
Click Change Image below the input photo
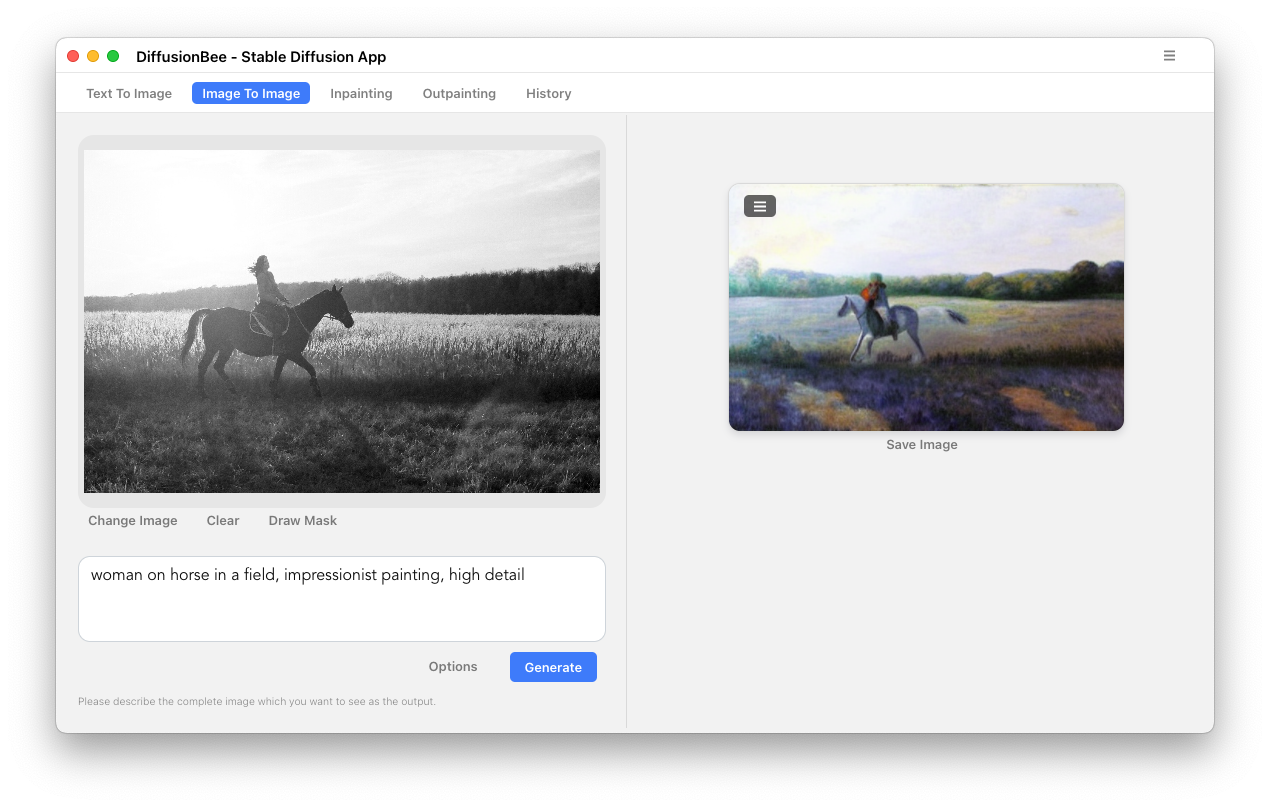pyautogui.click(x=133, y=520)
